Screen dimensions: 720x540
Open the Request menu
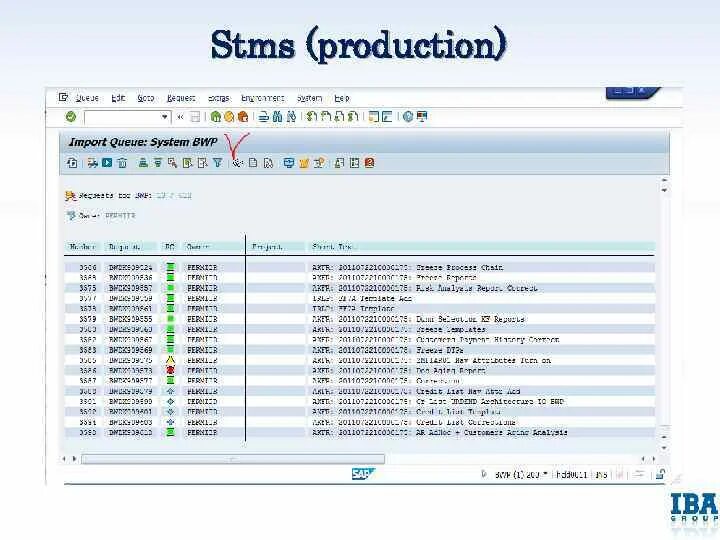pos(181,98)
